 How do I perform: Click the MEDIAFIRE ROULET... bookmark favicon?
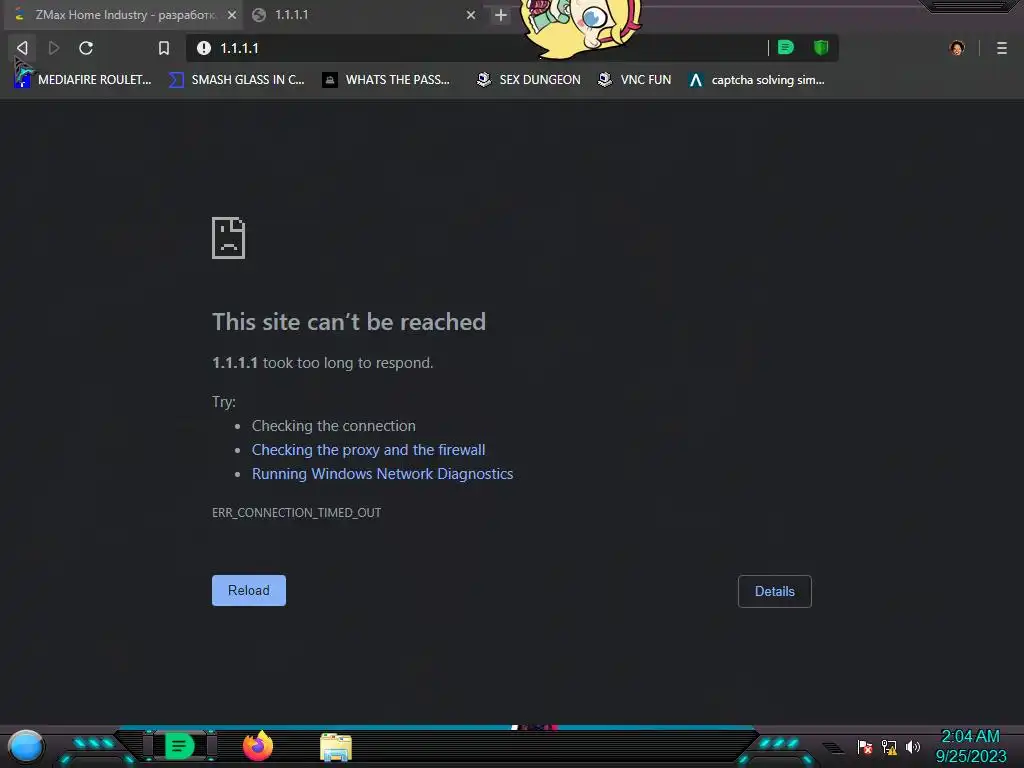coord(23,79)
